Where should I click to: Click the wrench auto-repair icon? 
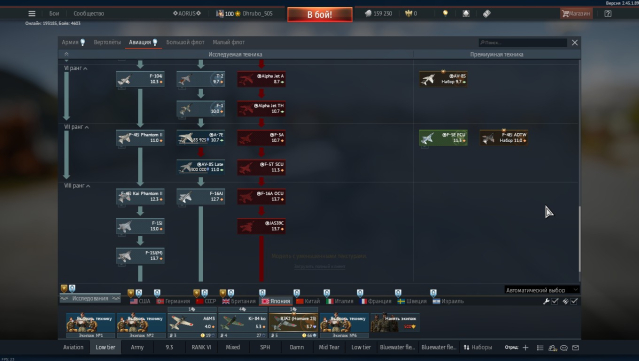pyautogui.click(x=546, y=301)
